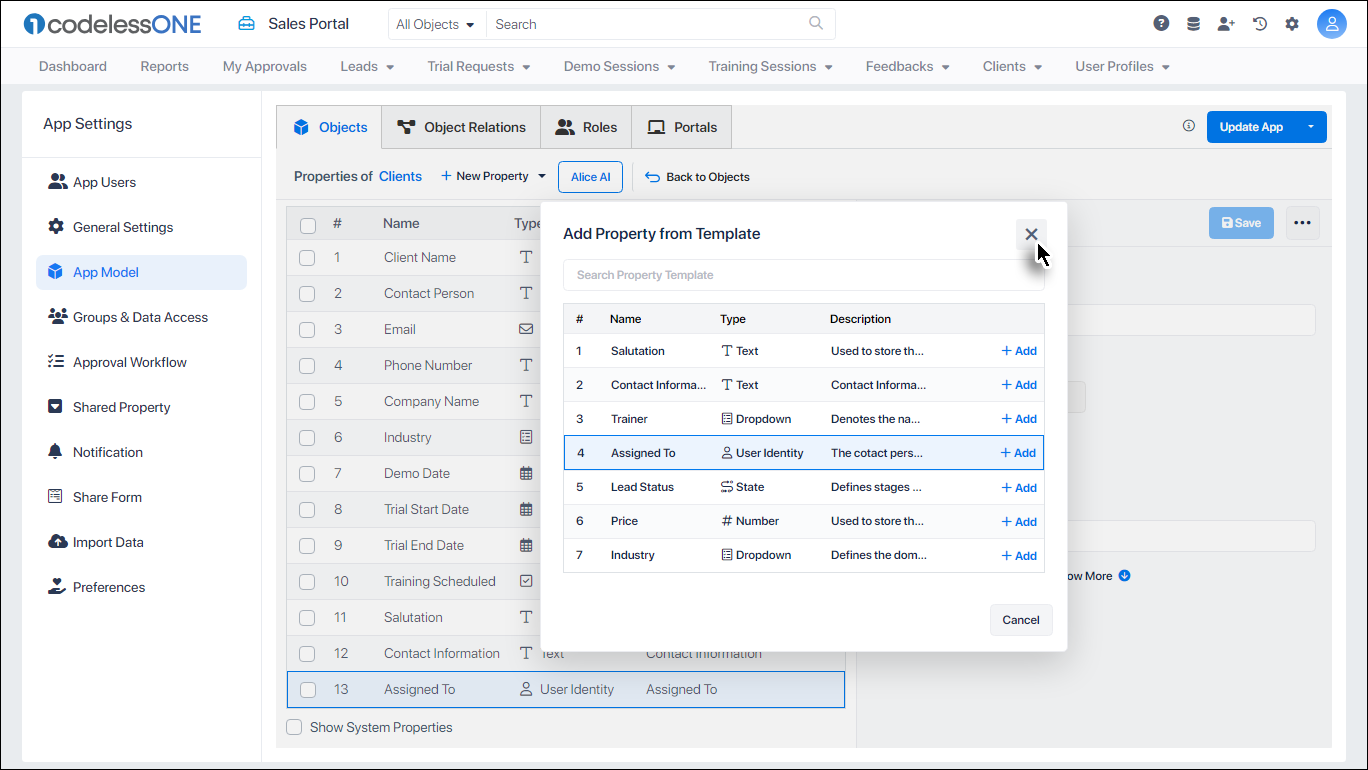Click the Demo Date calendar type icon

coord(526,473)
